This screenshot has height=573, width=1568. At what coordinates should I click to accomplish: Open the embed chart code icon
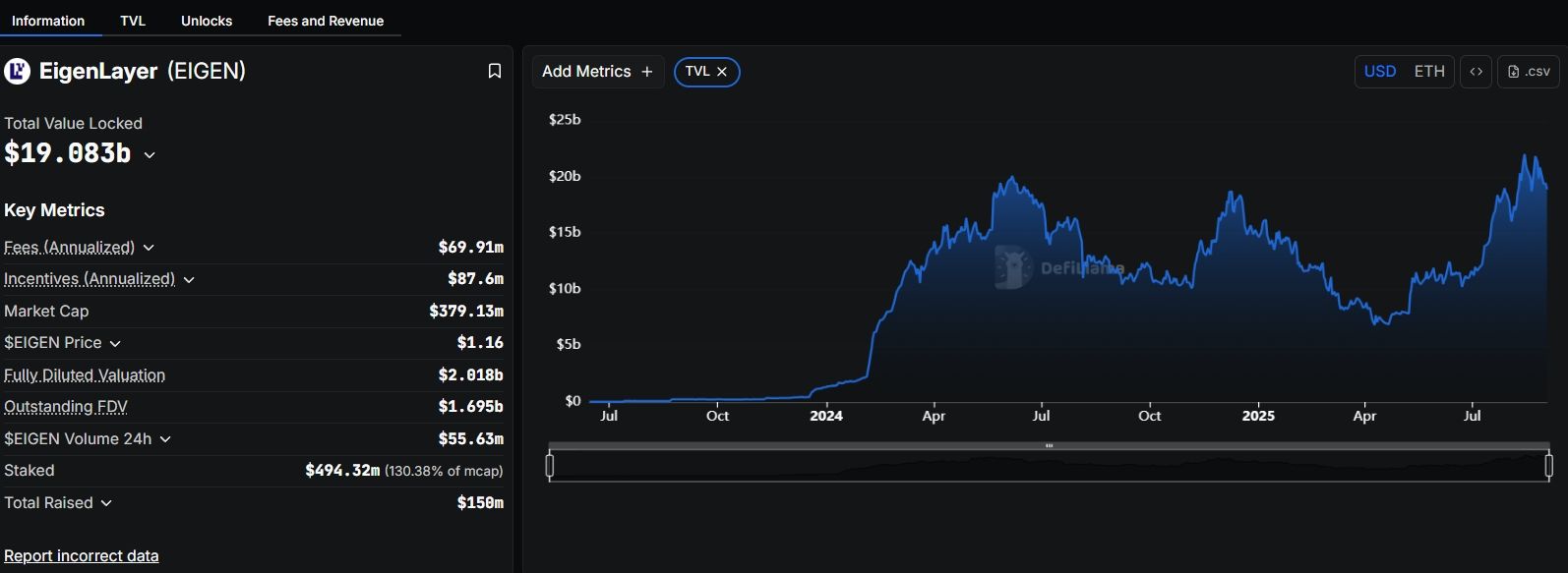point(1476,72)
